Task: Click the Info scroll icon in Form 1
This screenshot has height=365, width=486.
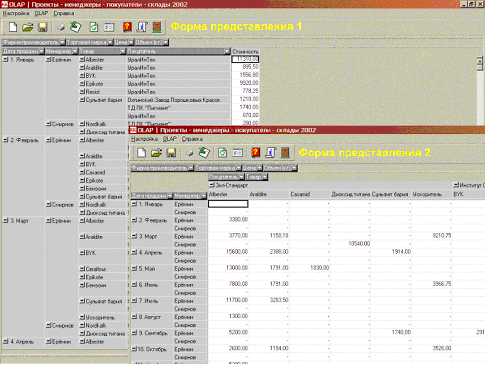Action: coord(142,27)
